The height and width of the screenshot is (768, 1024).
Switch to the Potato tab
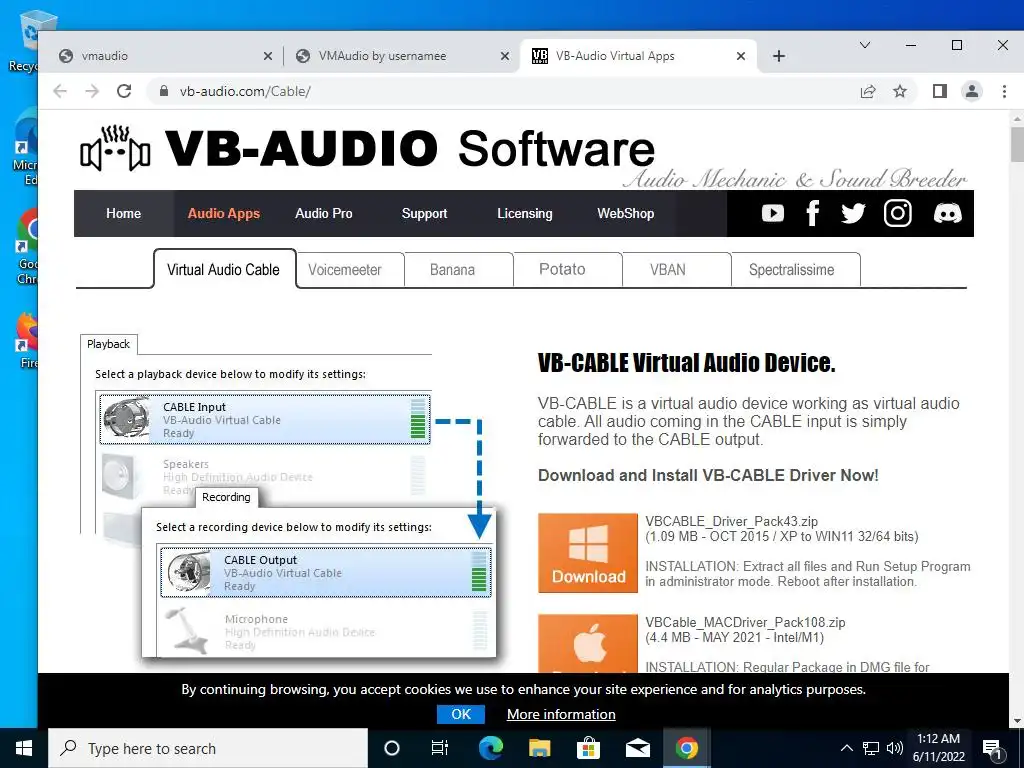(568, 270)
